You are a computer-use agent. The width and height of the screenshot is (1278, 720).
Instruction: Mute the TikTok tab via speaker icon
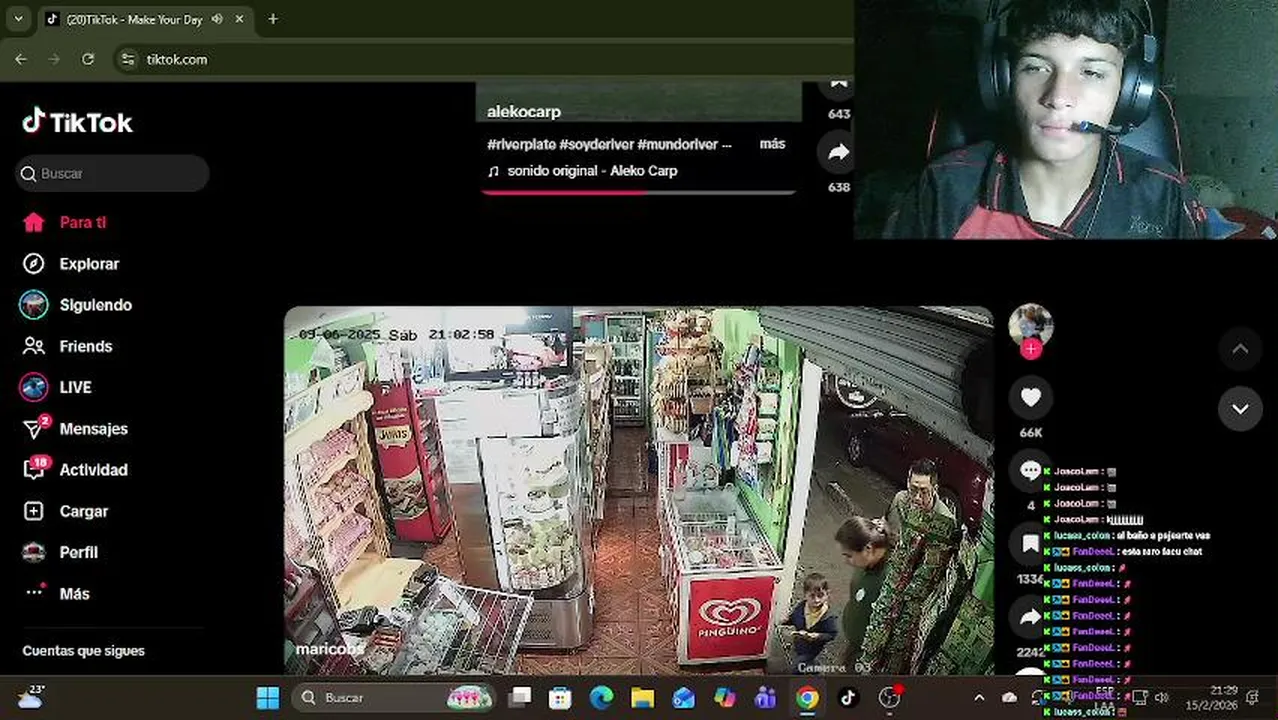pyautogui.click(x=217, y=19)
